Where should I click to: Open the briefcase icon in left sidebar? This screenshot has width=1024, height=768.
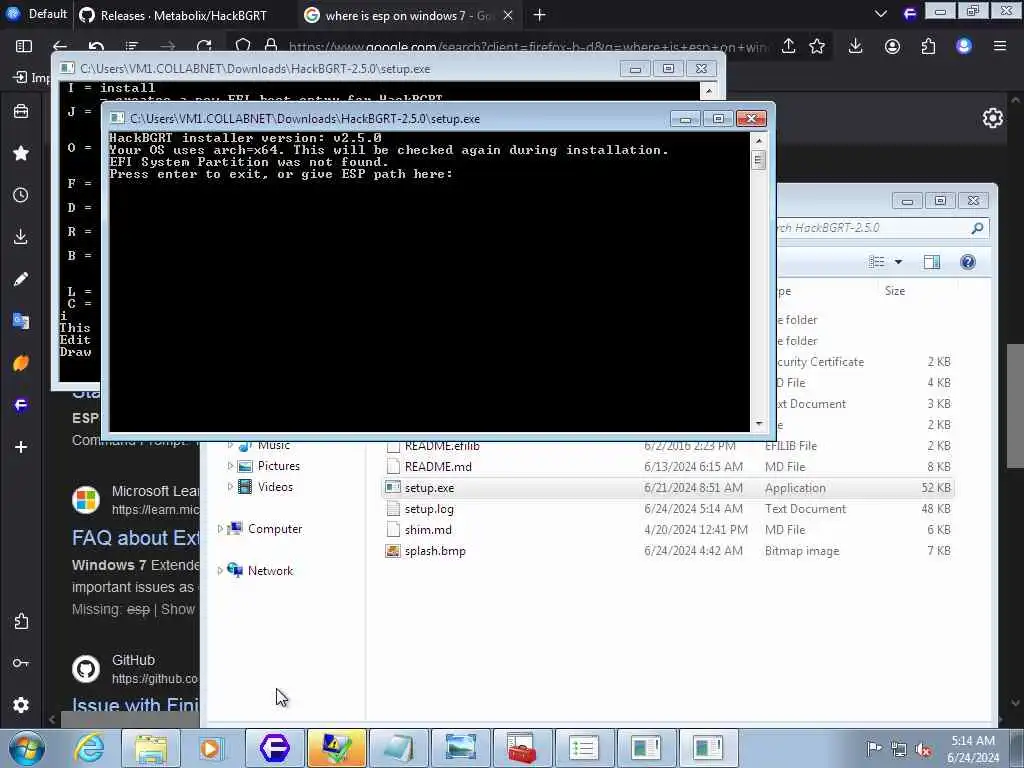pos(21,111)
